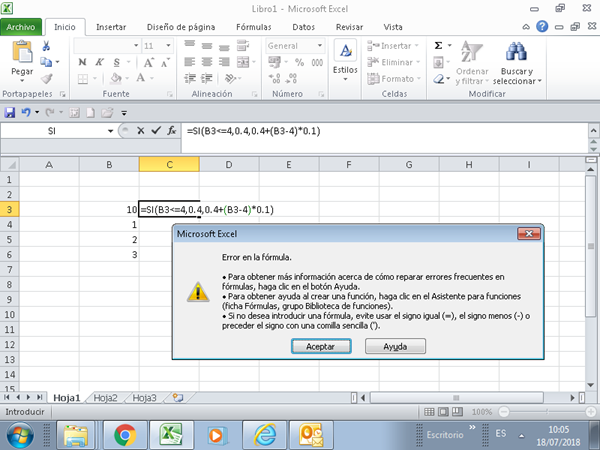Switch to the Datos tab
This screenshot has height=450, width=600.
coord(303,27)
